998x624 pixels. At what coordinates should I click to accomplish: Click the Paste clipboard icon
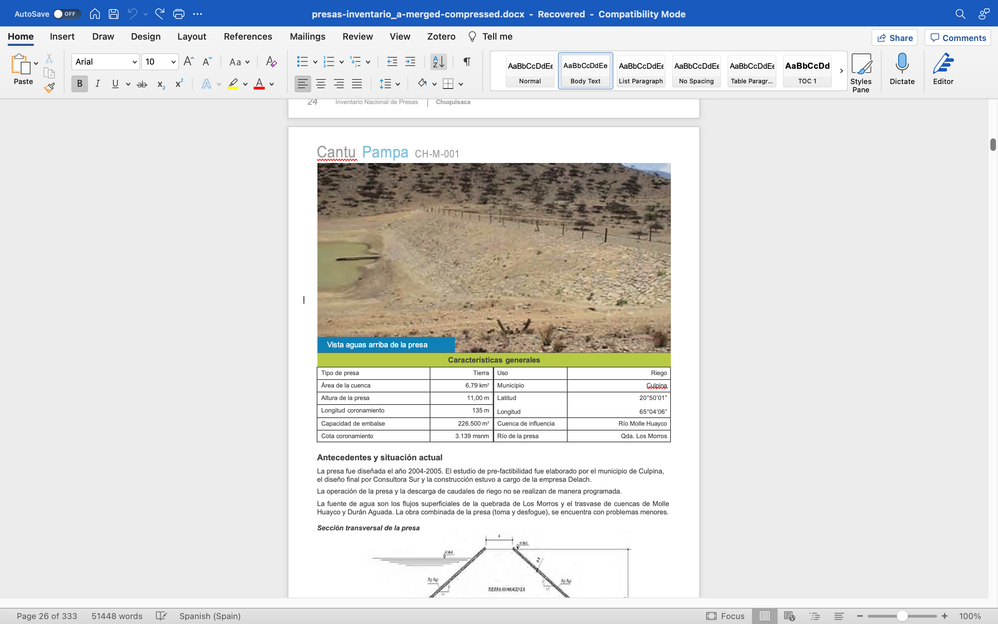22,64
